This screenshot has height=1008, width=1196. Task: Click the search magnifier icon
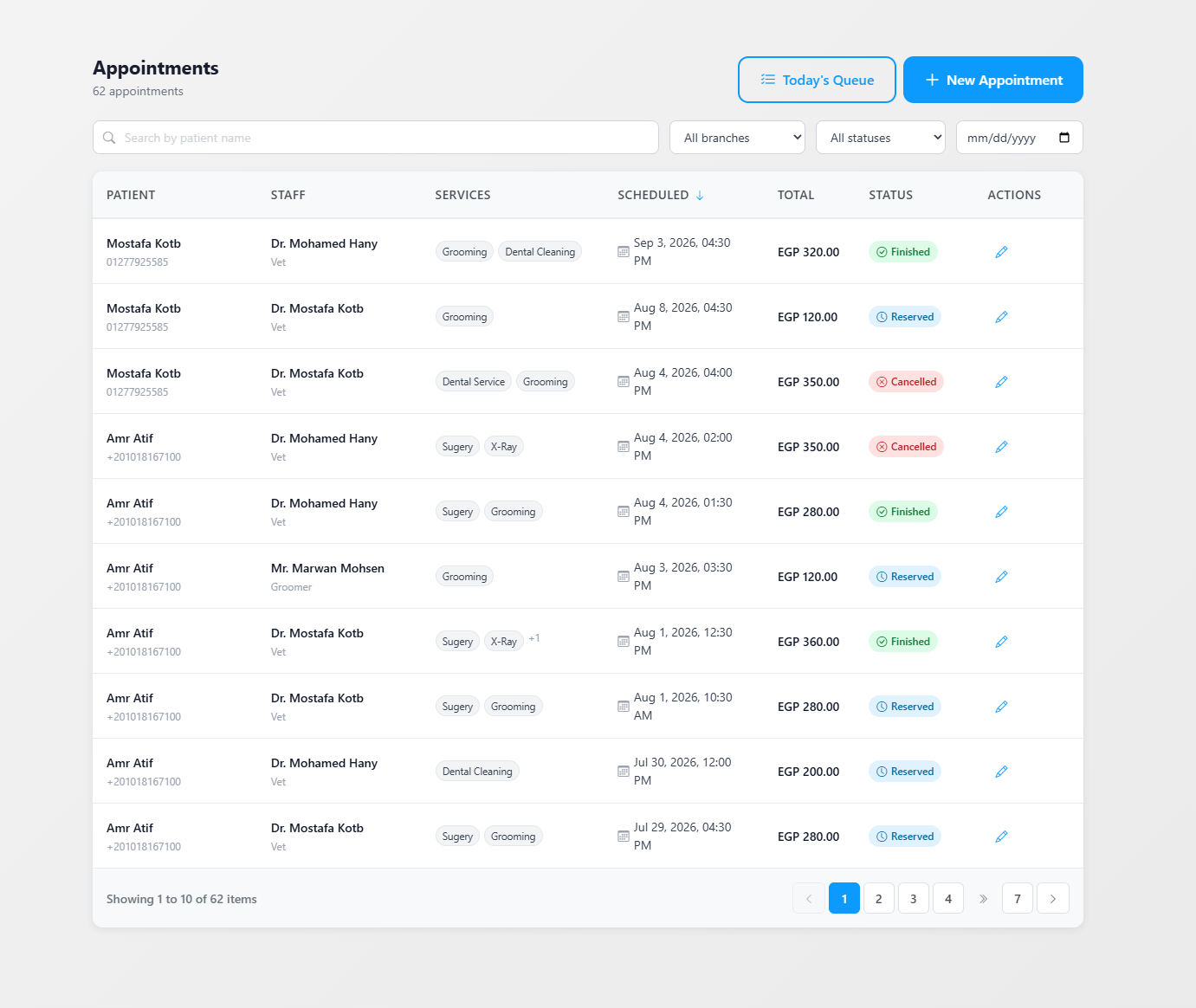pos(109,138)
